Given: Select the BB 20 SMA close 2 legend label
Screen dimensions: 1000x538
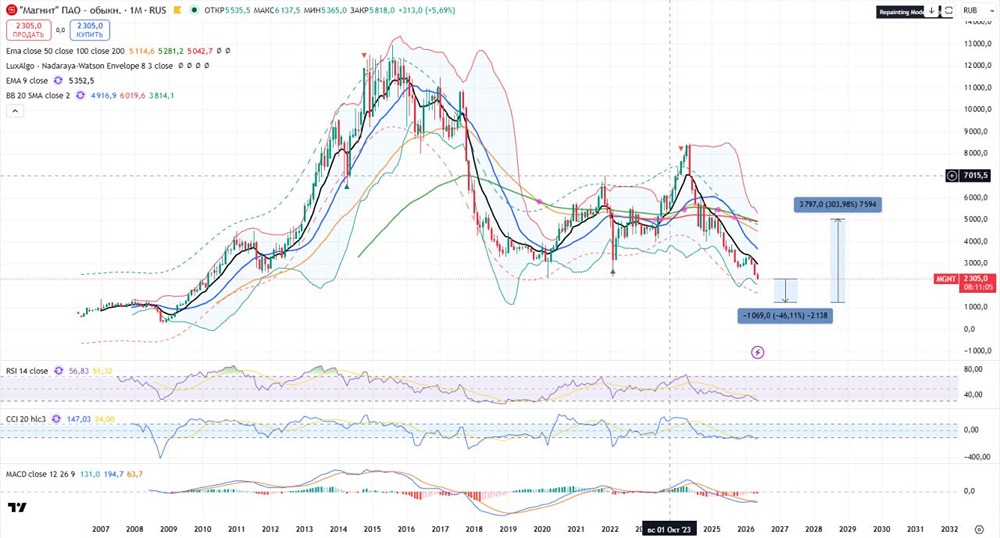Looking at the screenshot, I should coord(38,96).
